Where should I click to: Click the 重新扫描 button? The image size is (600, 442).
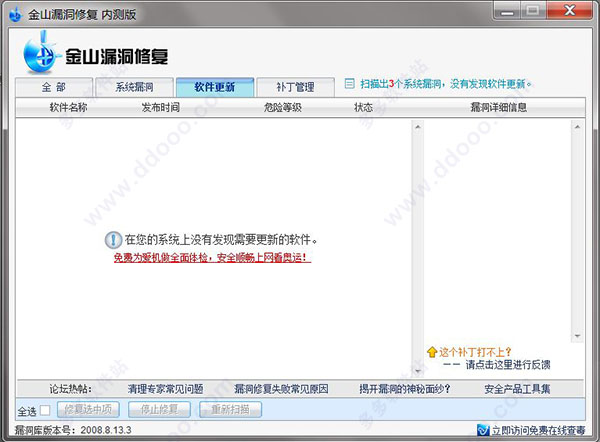pyautogui.click(x=230, y=409)
